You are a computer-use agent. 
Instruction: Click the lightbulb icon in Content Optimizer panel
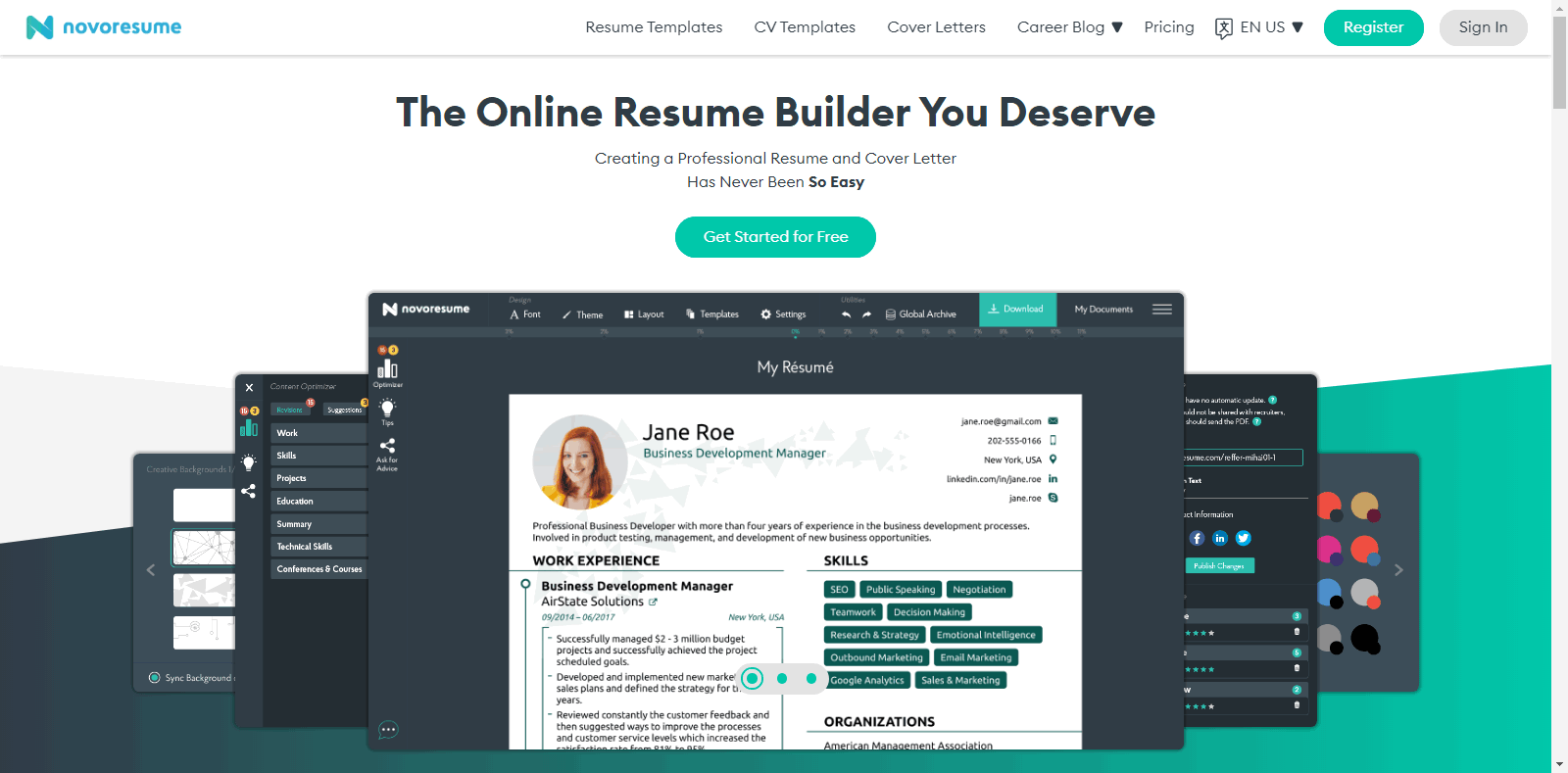pos(249,461)
